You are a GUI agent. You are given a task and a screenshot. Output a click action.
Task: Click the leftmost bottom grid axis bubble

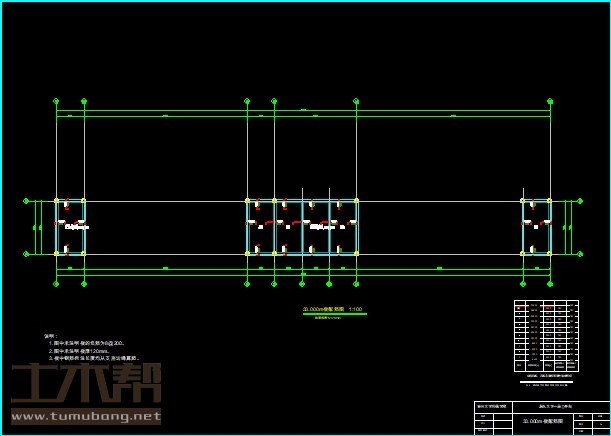[56, 284]
